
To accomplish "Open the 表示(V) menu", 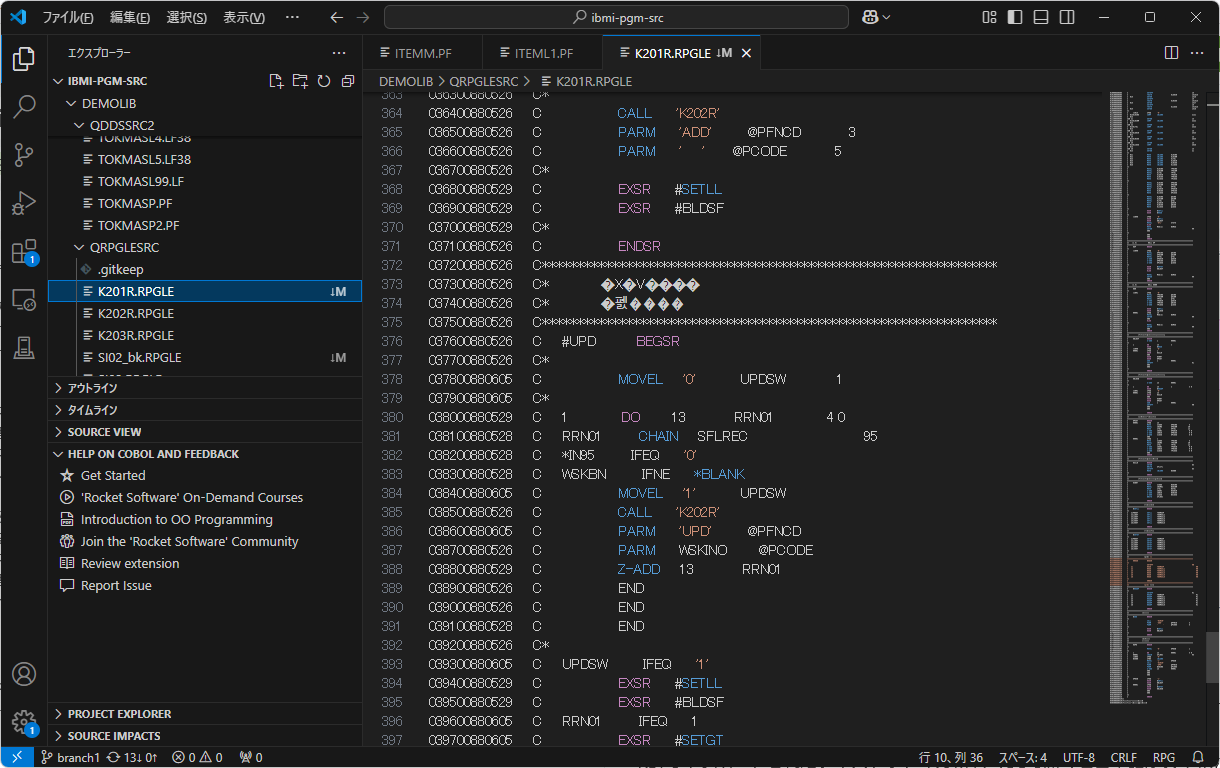I will click(244, 17).
